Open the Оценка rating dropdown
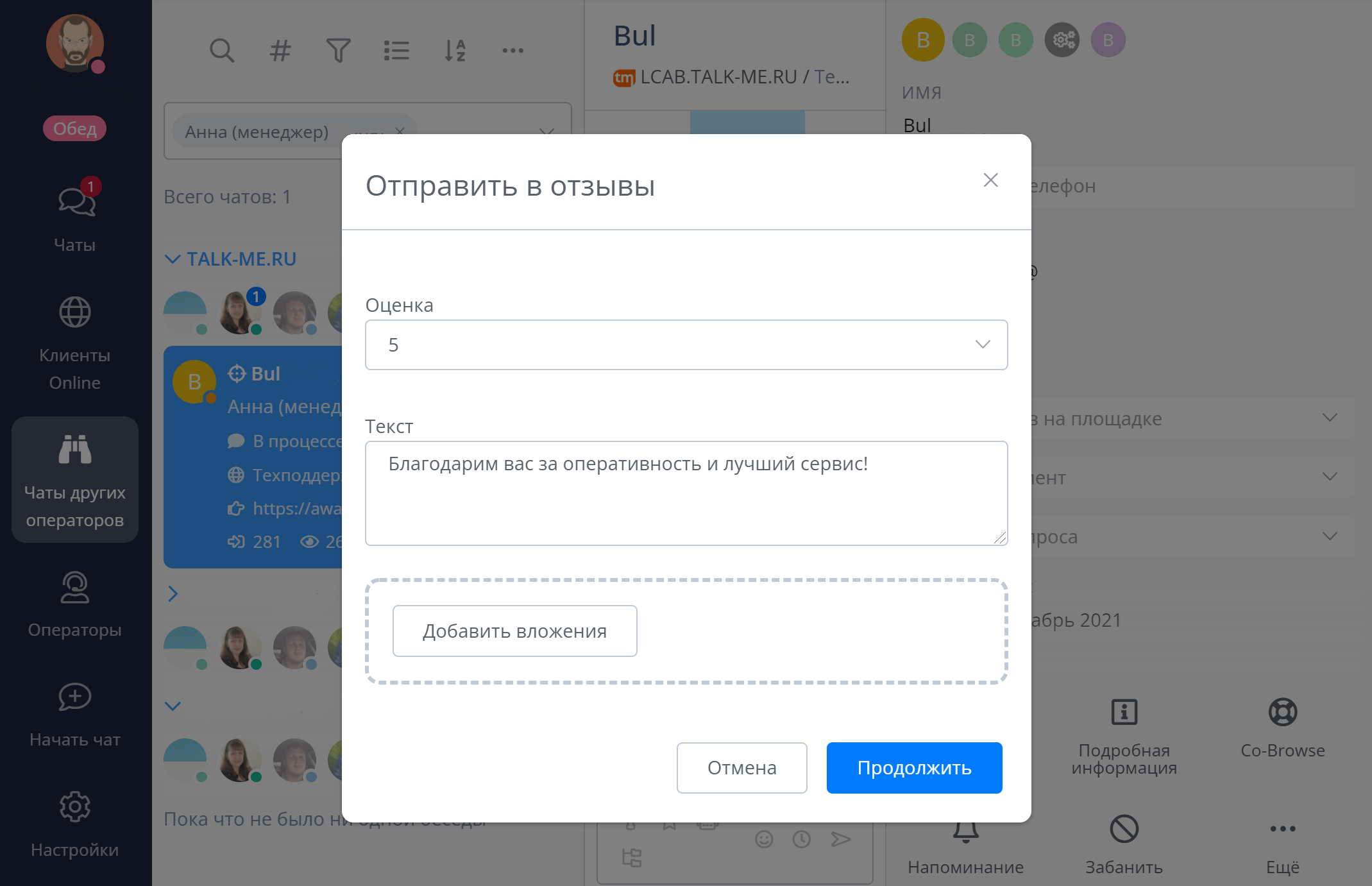The height and width of the screenshot is (886, 1372). [686, 345]
